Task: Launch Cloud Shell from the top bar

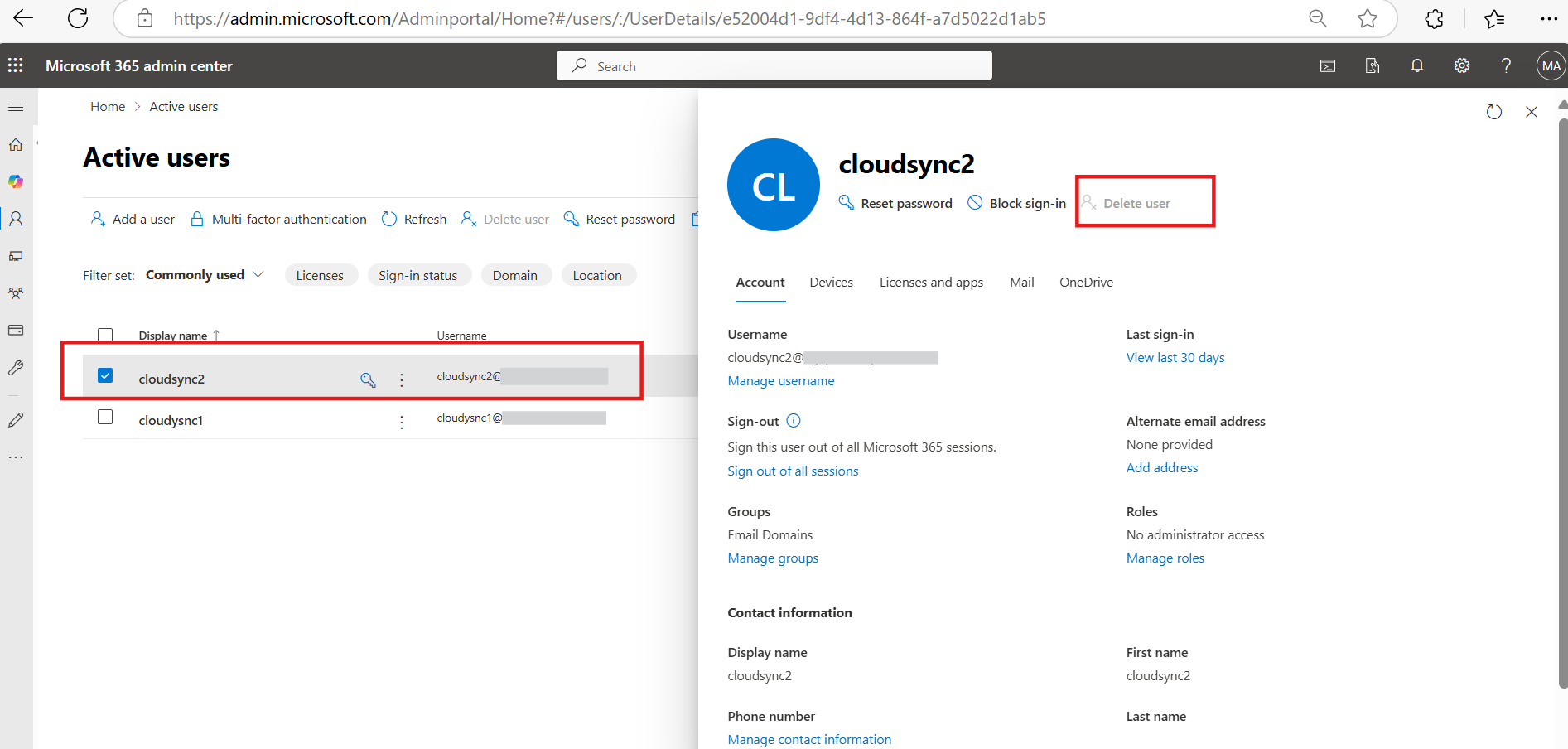Action: (1327, 65)
